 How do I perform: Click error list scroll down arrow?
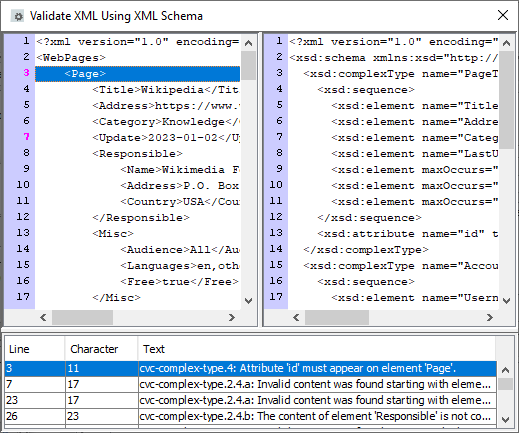point(506,419)
